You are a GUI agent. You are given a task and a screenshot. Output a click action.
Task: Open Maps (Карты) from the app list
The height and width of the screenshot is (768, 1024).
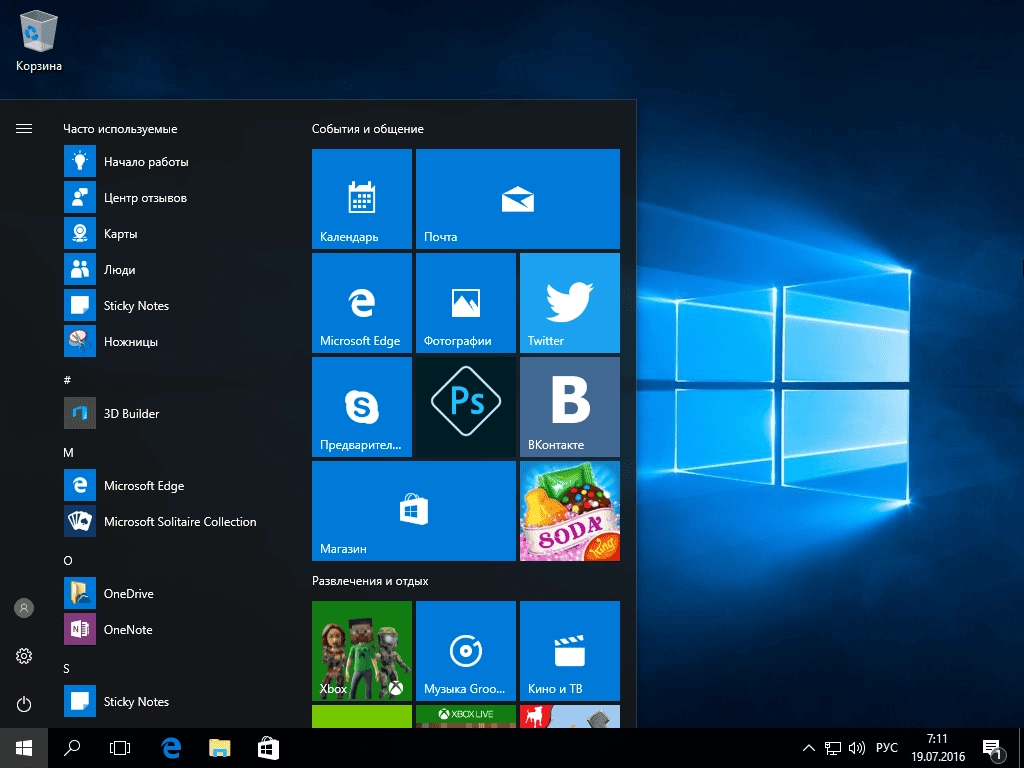coord(176,233)
